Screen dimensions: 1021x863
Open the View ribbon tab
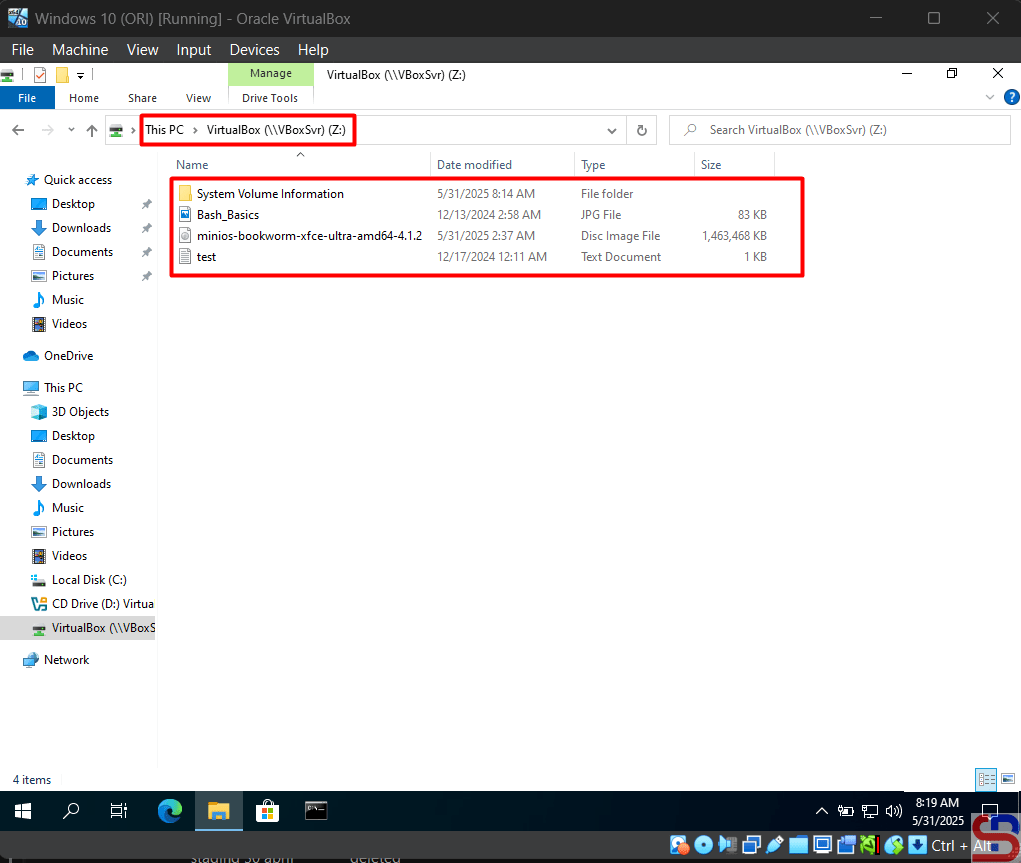click(198, 98)
